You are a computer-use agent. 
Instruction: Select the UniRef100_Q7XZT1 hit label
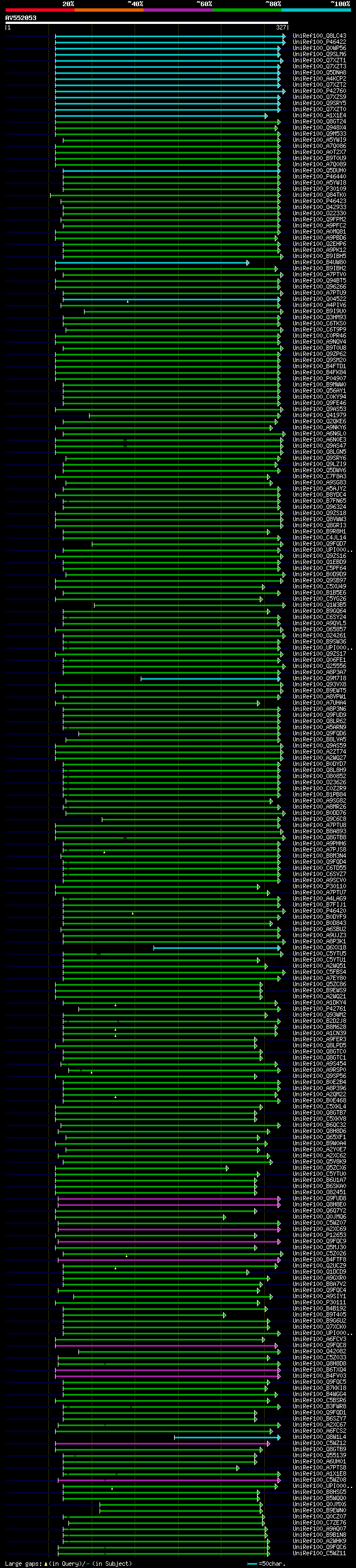(x=319, y=60)
